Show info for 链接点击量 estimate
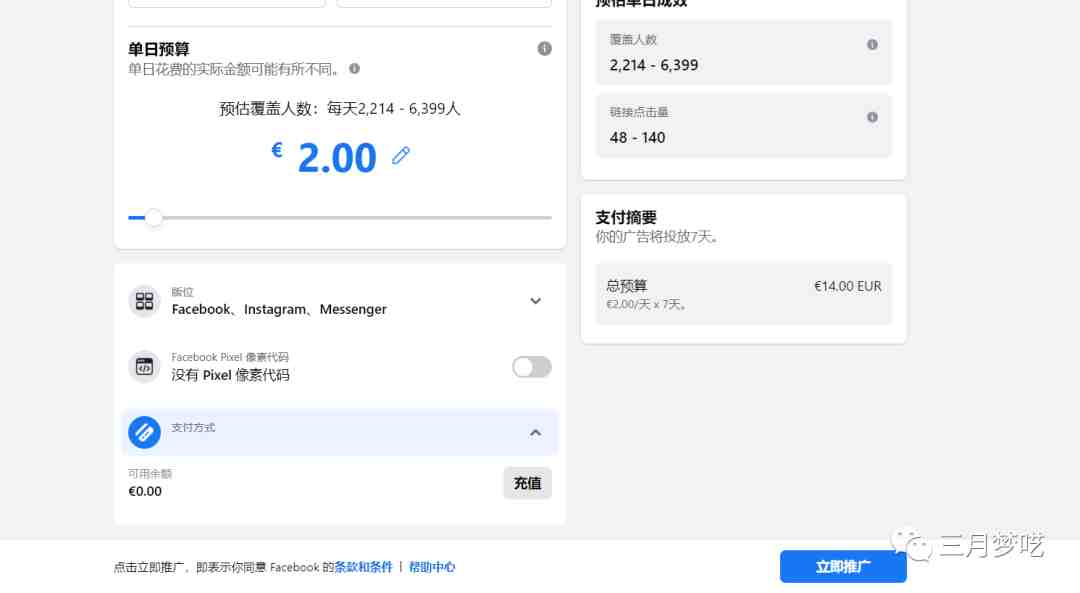 (x=872, y=117)
